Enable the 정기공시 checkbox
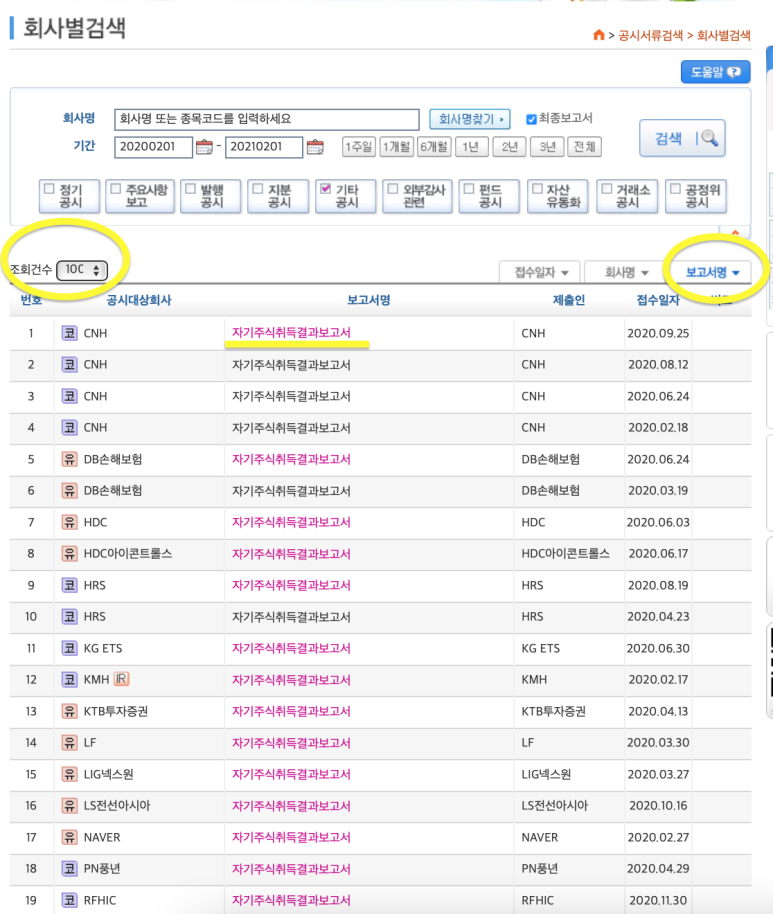This screenshot has height=914, width=773. coord(50,189)
